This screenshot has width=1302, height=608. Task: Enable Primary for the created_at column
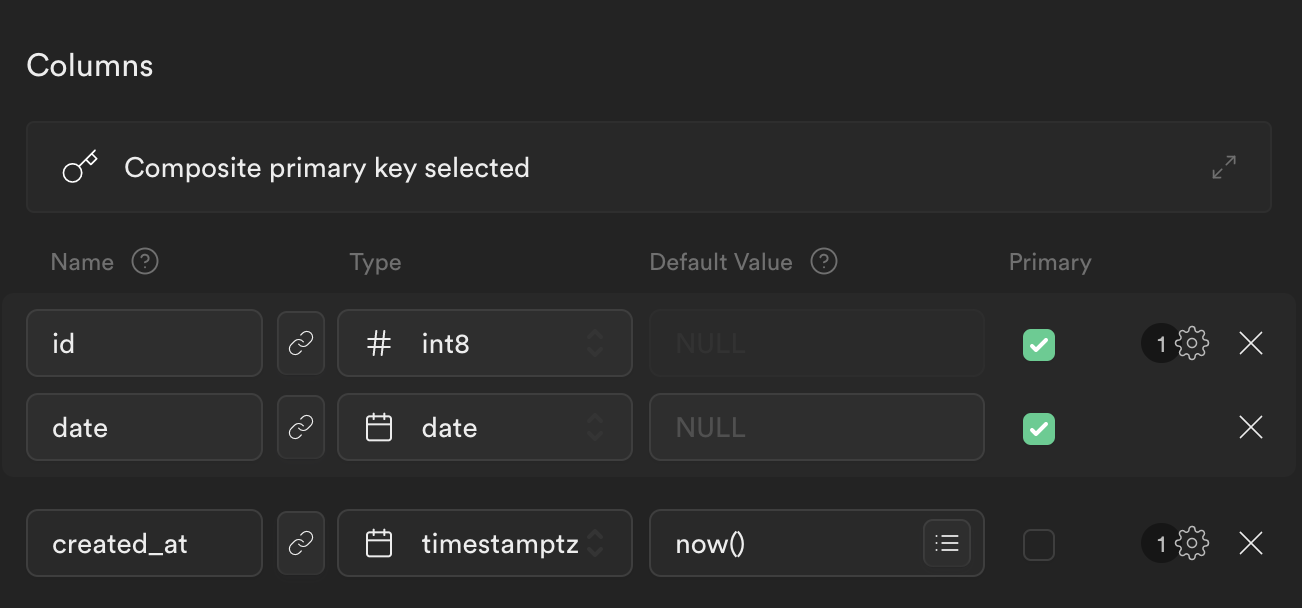tap(1039, 544)
